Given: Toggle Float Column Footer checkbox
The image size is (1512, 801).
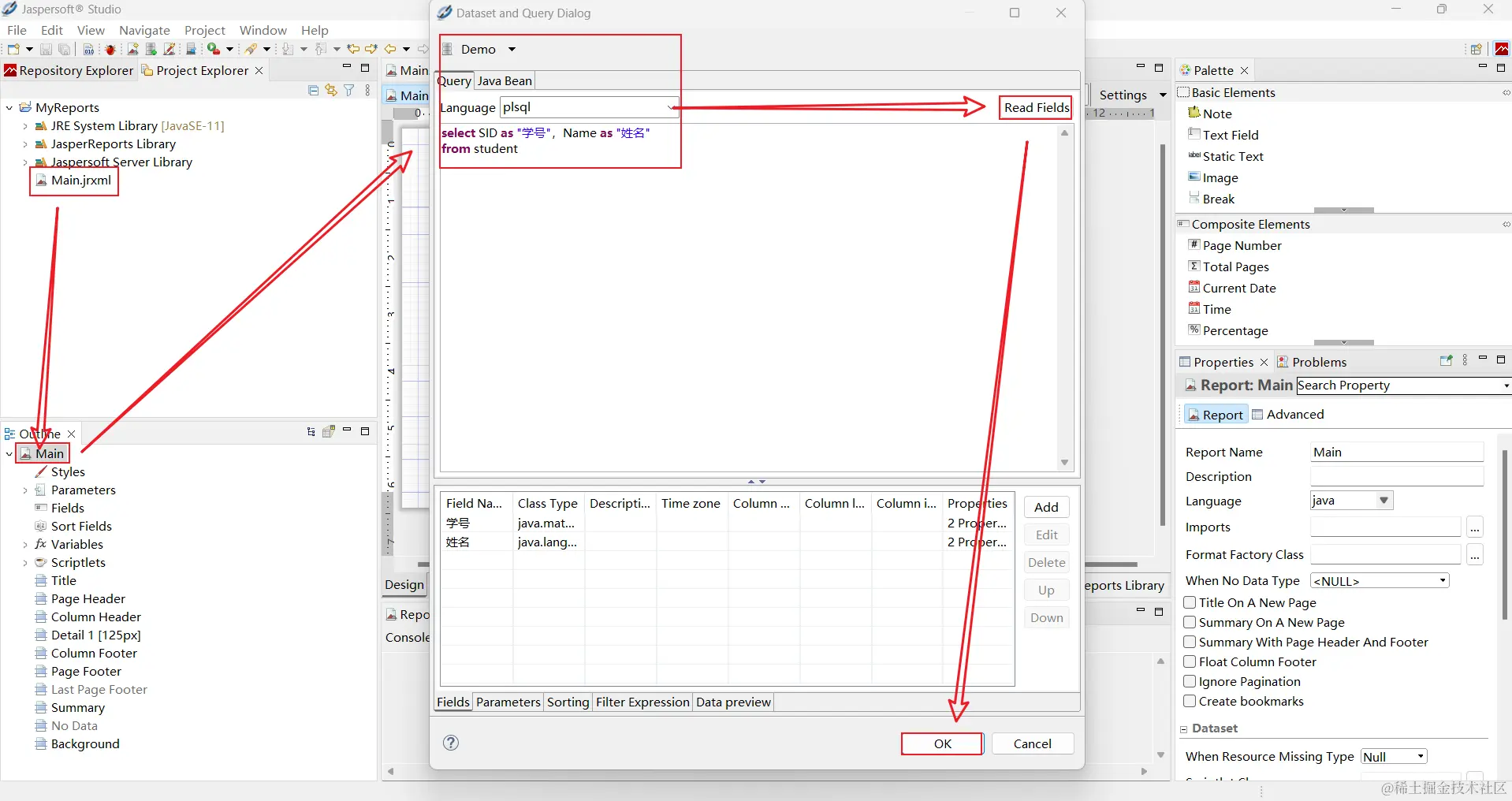Looking at the screenshot, I should (x=1190, y=661).
